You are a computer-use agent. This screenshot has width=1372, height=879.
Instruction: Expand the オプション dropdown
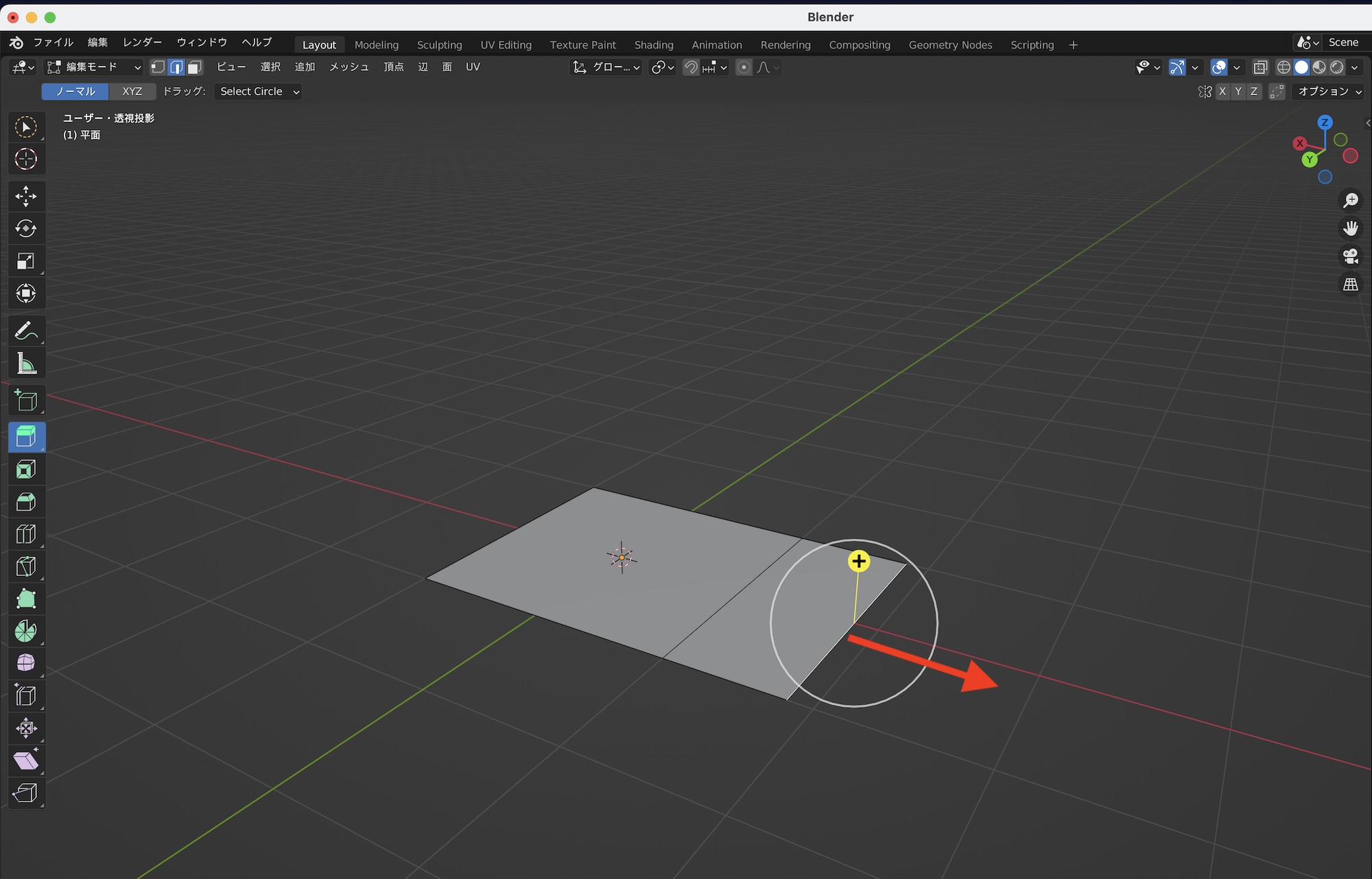(1329, 91)
